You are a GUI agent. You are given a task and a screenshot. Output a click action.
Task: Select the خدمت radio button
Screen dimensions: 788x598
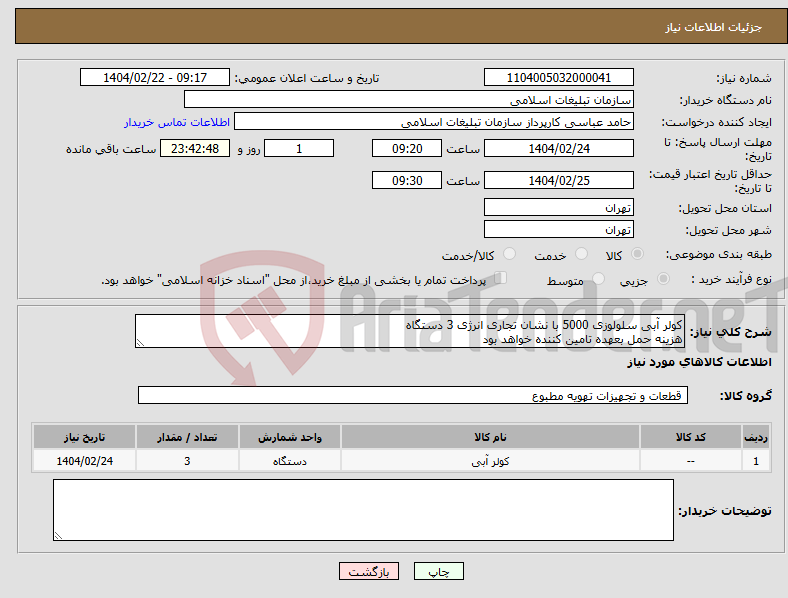[x=581, y=254]
